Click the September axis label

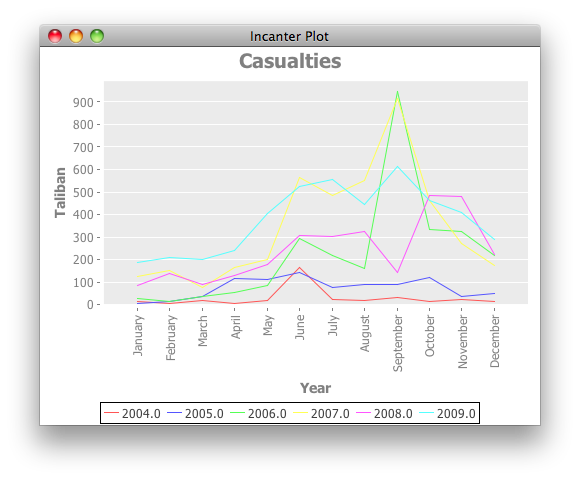(x=398, y=343)
